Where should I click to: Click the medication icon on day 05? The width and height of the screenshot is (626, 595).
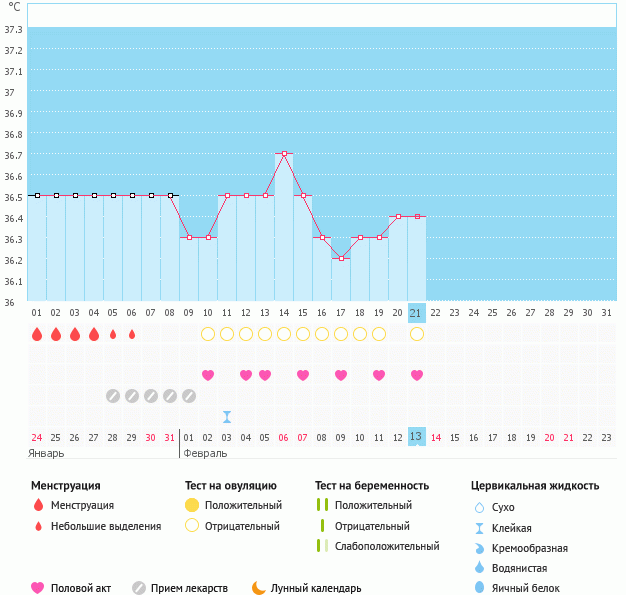coord(113,396)
